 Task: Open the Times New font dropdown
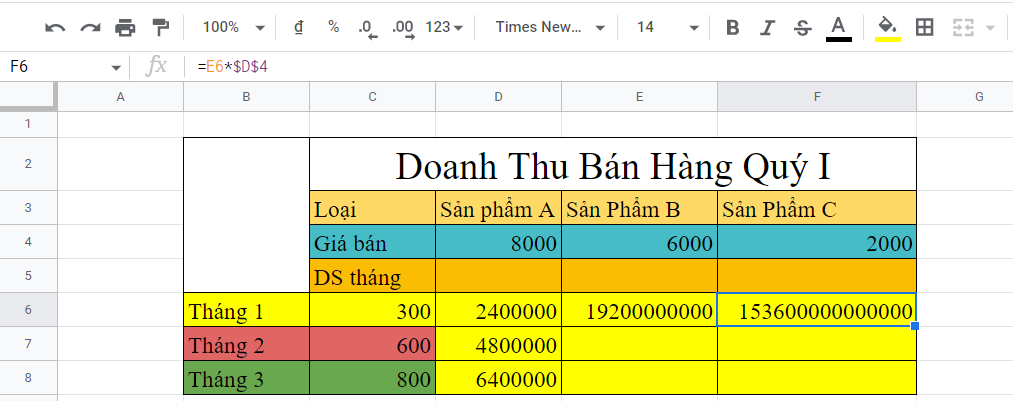coord(550,27)
